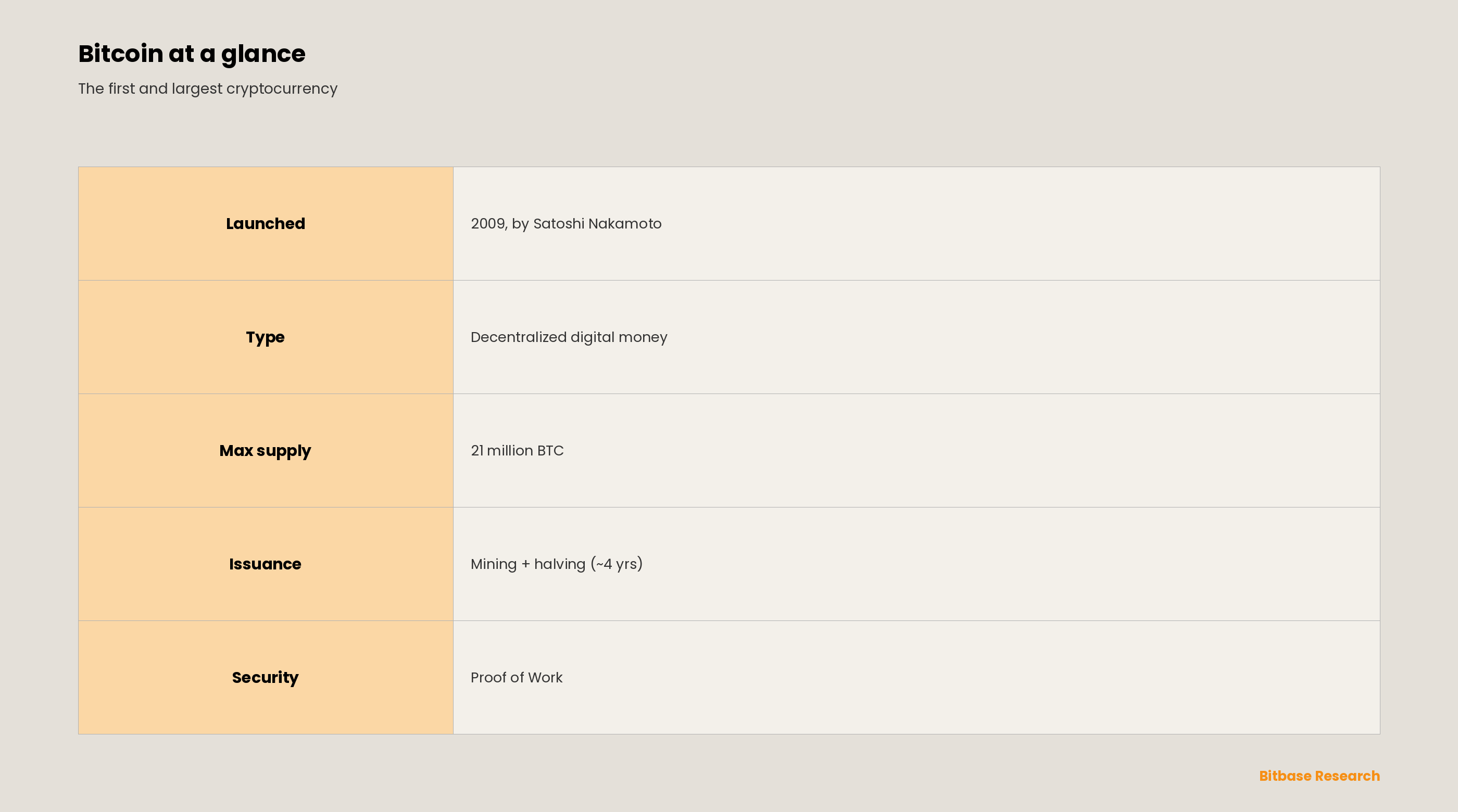Select the 'Security' row header cell
The height and width of the screenshot is (812, 1458).
pyautogui.click(x=266, y=677)
